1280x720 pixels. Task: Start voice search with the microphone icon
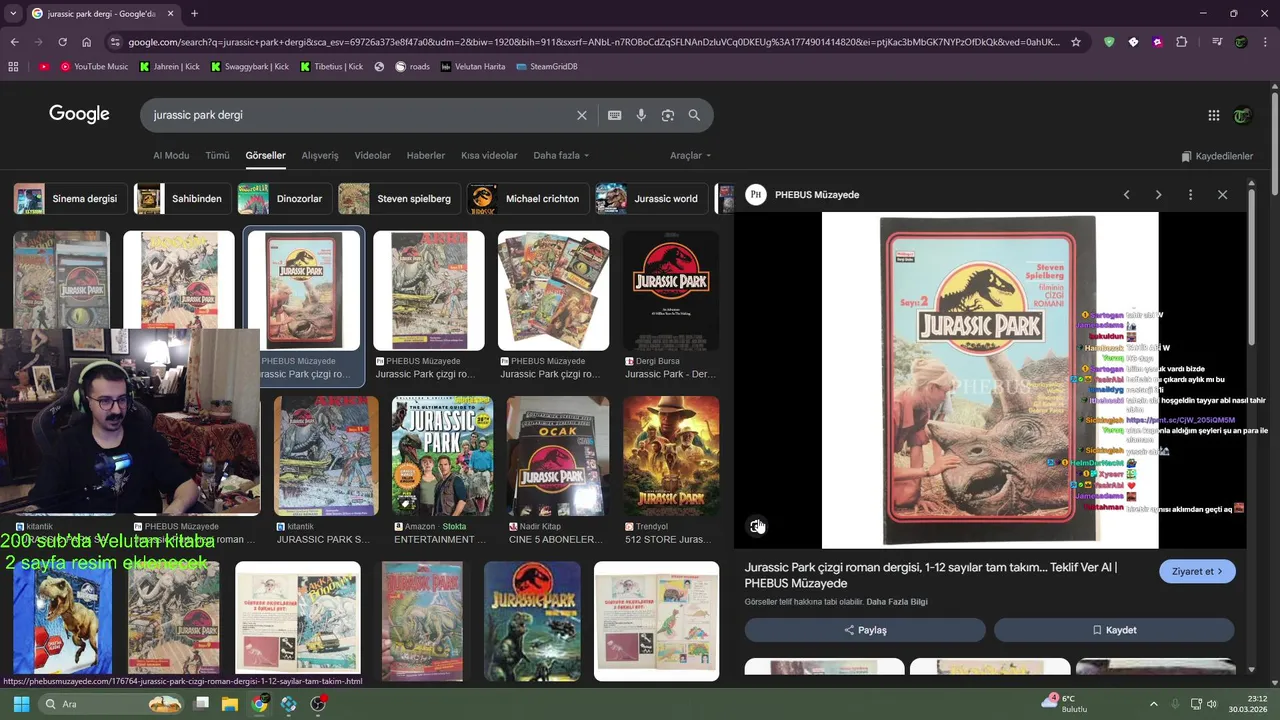641,115
